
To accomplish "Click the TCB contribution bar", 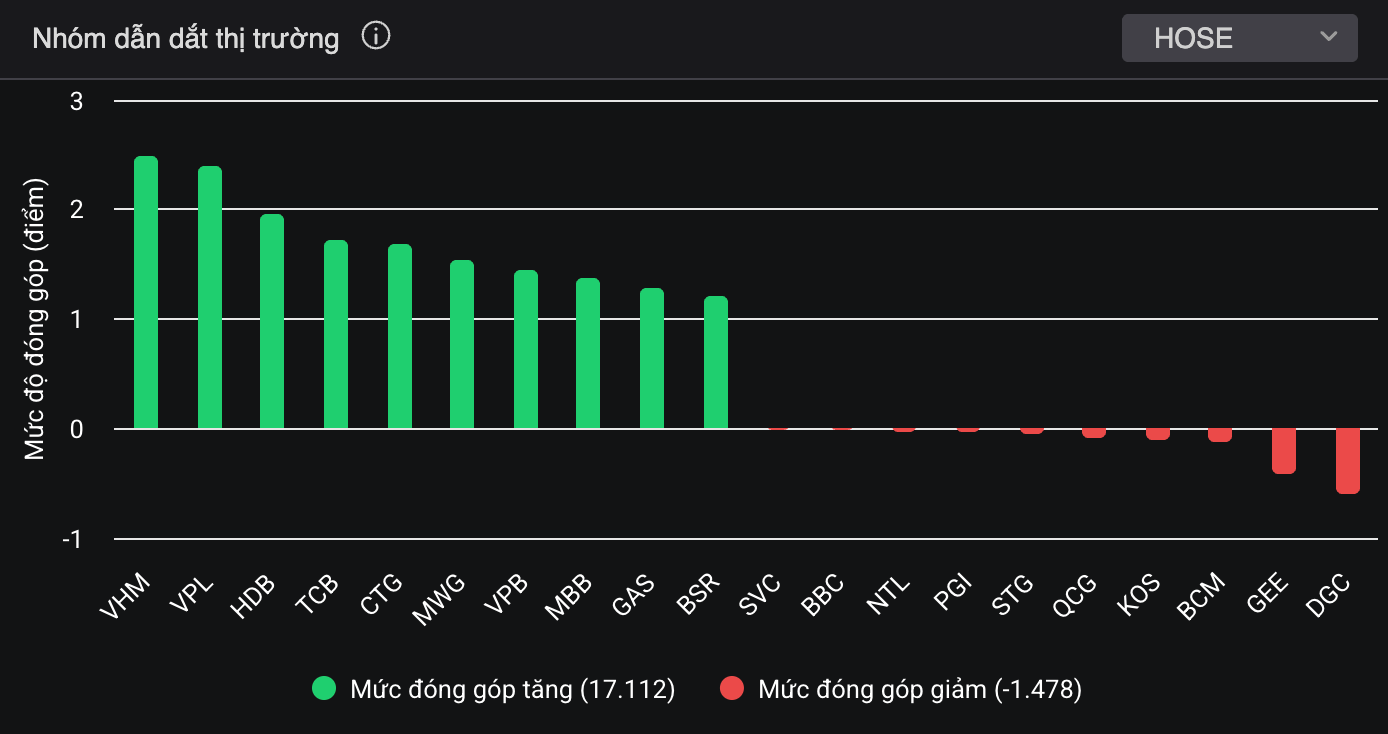I will (336, 335).
